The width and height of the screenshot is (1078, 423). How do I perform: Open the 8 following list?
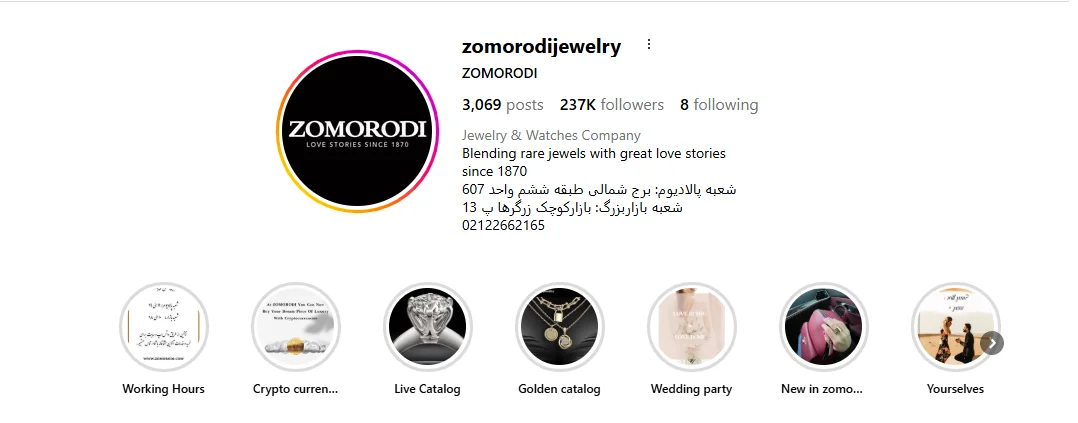(x=719, y=105)
